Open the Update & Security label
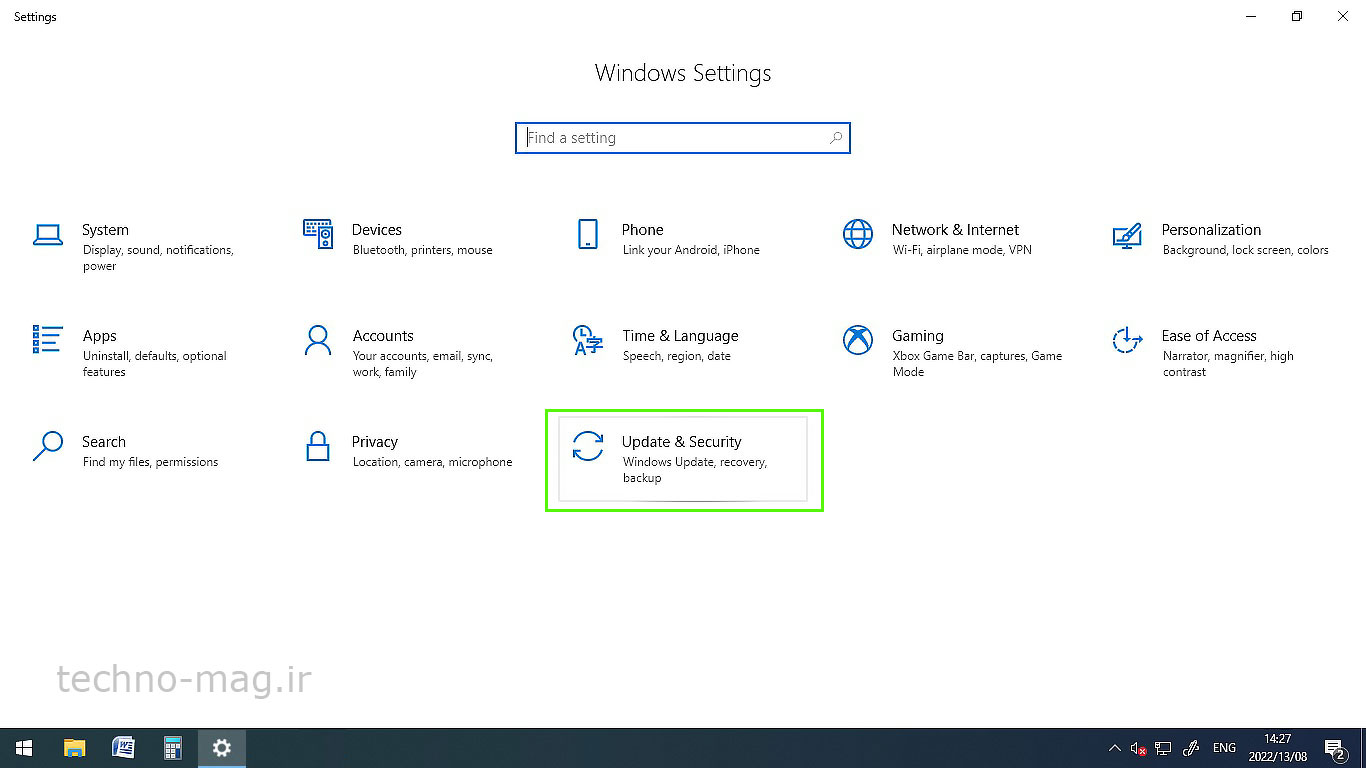Viewport: 1366px width, 768px height. (x=682, y=442)
